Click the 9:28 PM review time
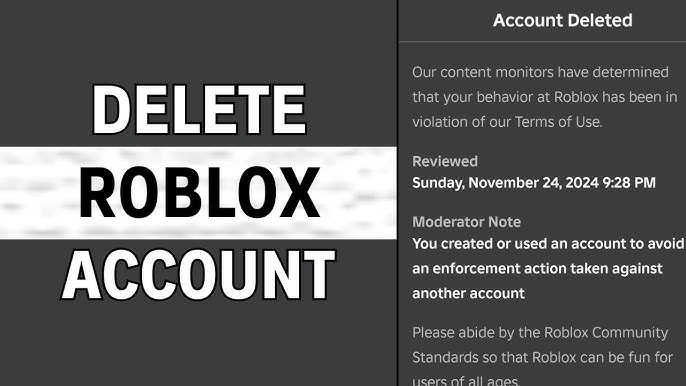 (629, 182)
